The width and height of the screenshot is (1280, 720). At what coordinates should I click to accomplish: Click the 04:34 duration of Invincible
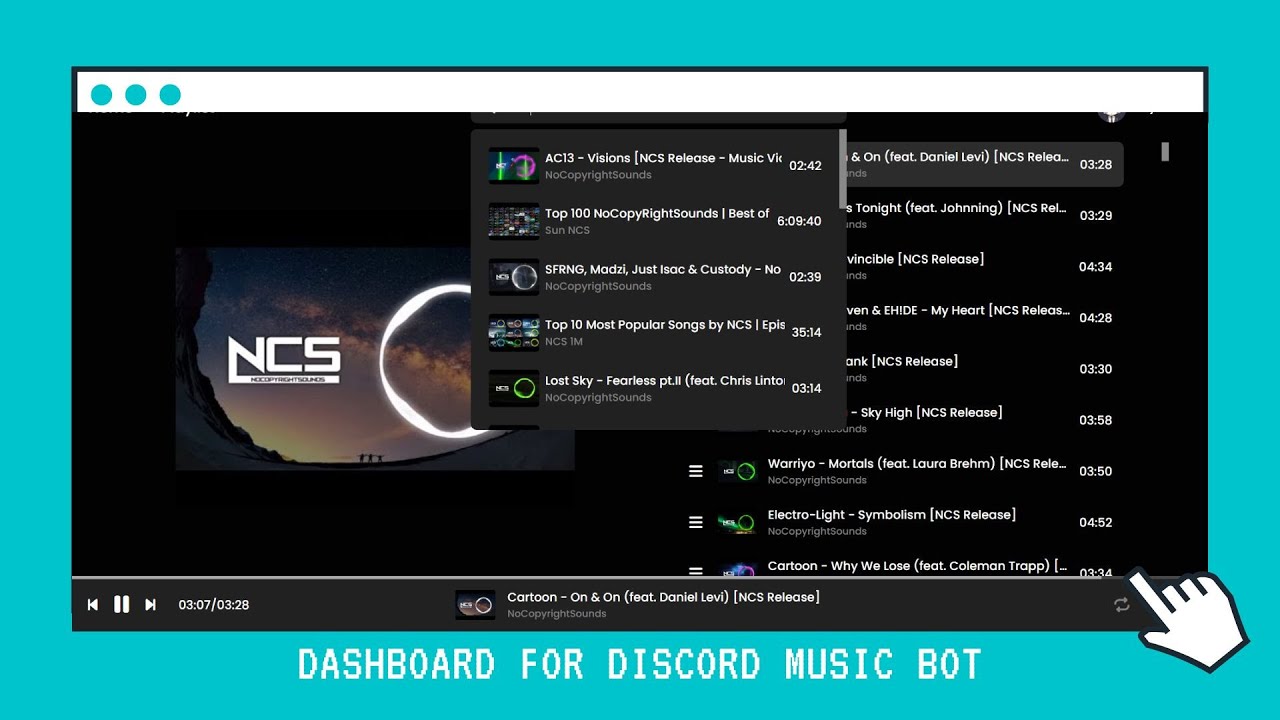pyautogui.click(x=1096, y=267)
